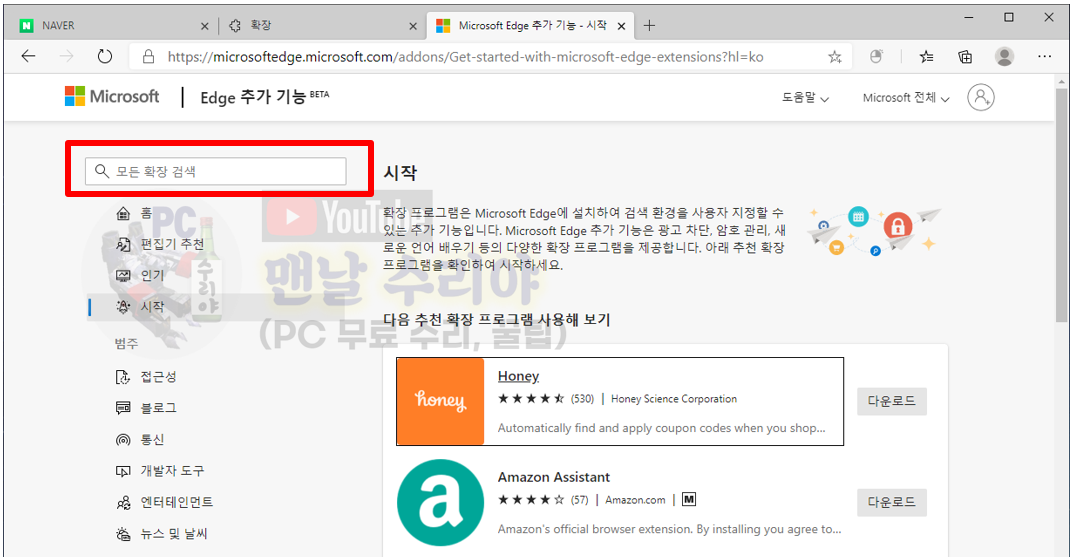This screenshot has width=1080, height=557.
Task: Click the browser Back arrow
Action: [x=28, y=56]
